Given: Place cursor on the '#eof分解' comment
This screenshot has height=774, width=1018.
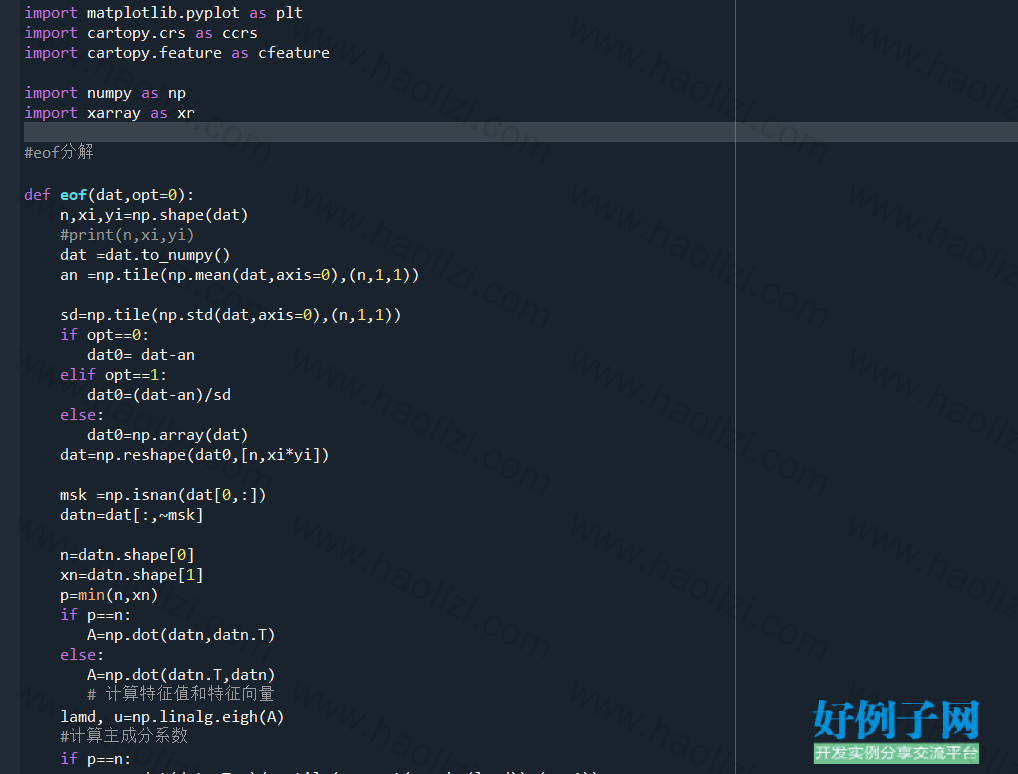Looking at the screenshot, I should point(59,153).
